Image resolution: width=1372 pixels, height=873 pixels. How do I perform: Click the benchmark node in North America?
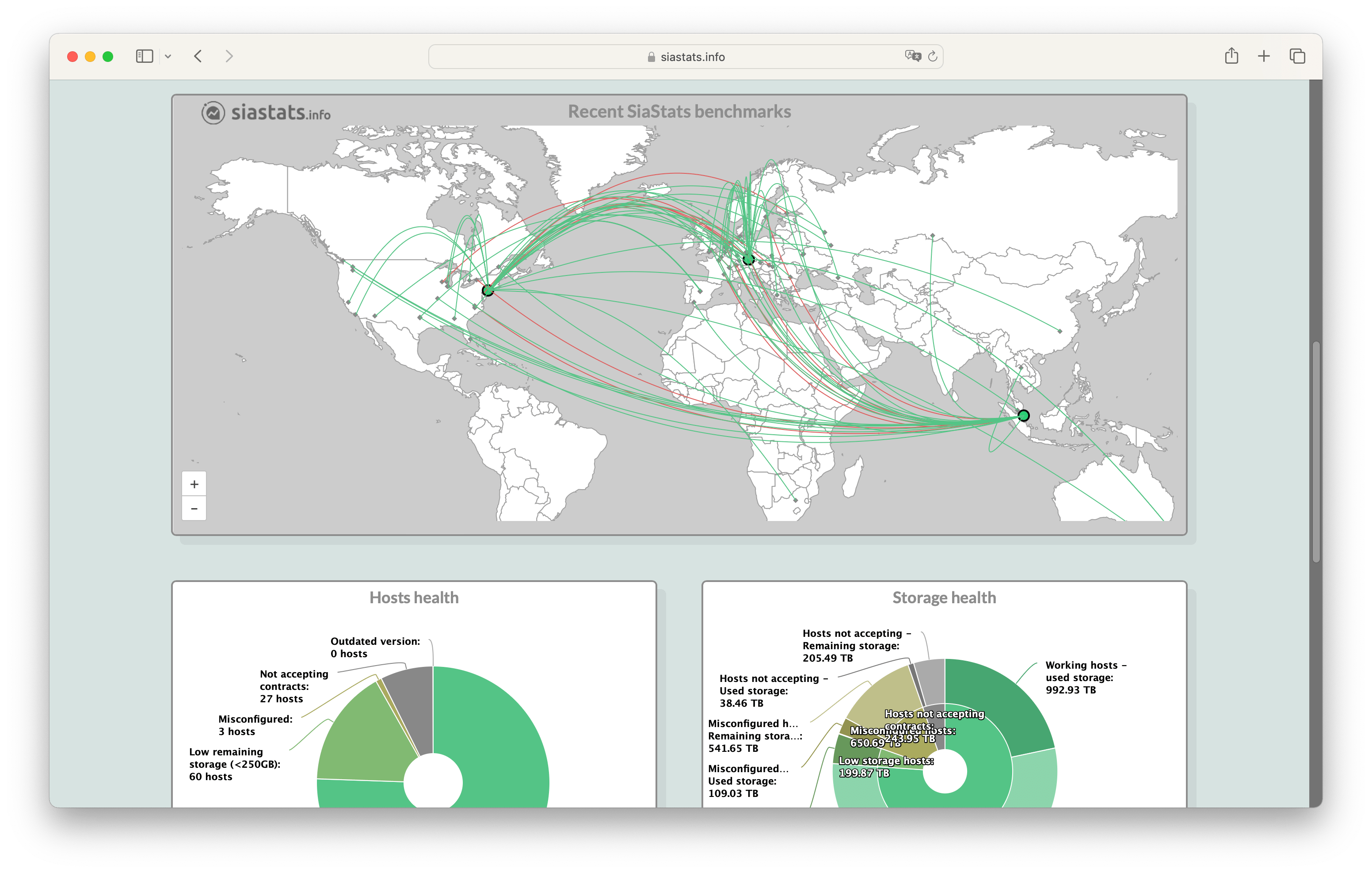pyautogui.click(x=488, y=290)
